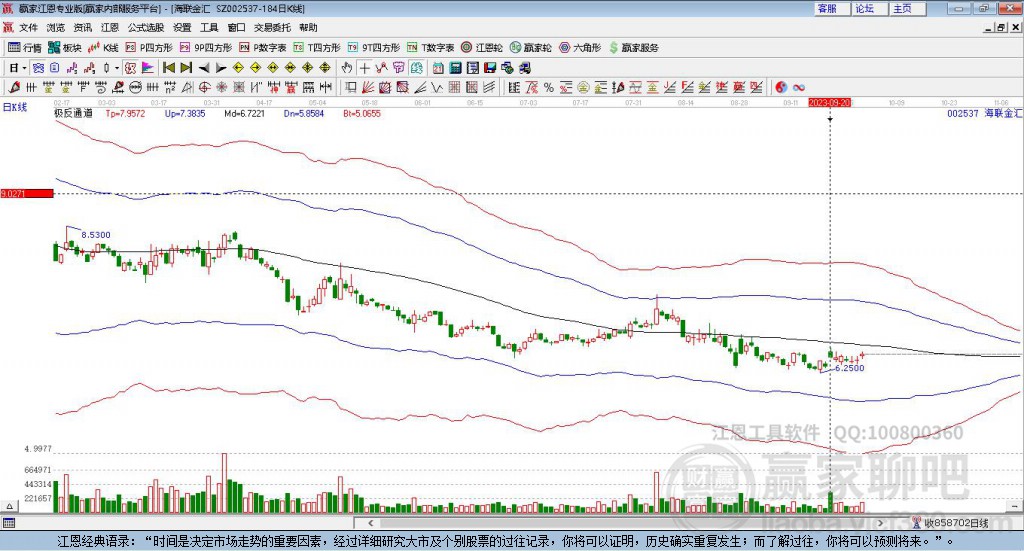The width and height of the screenshot is (1024, 551).
Task: Jump to first bar with skip-start icon
Action: [168, 68]
